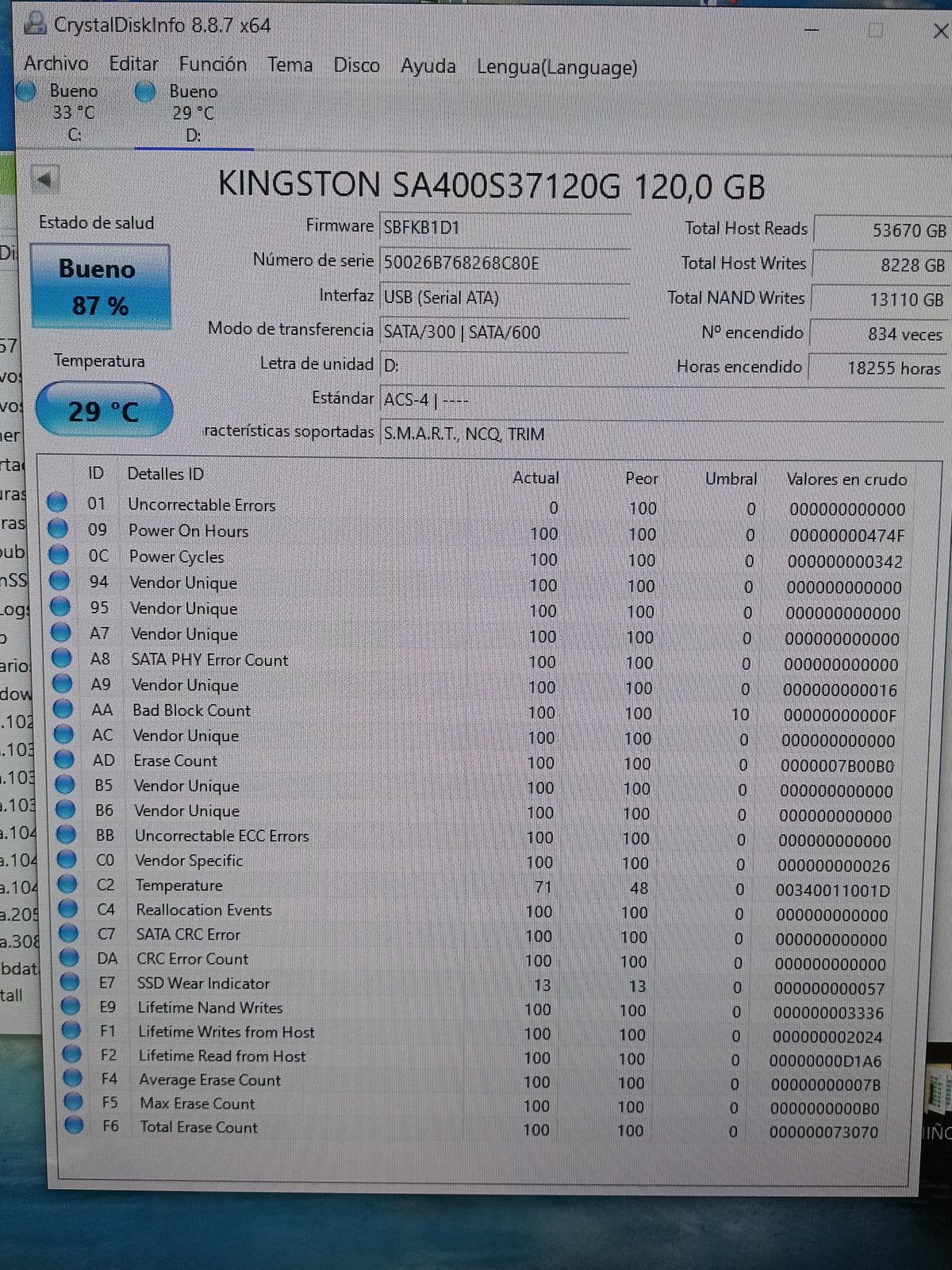Click the Bueno 87 % health status button
This screenshot has width=952, height=1270.
100,287
